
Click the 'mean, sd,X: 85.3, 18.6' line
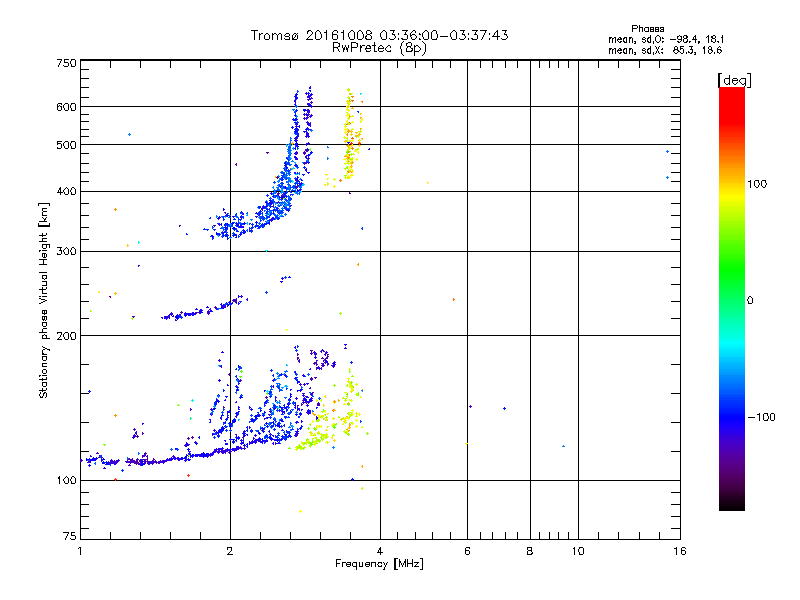(665, 50)
